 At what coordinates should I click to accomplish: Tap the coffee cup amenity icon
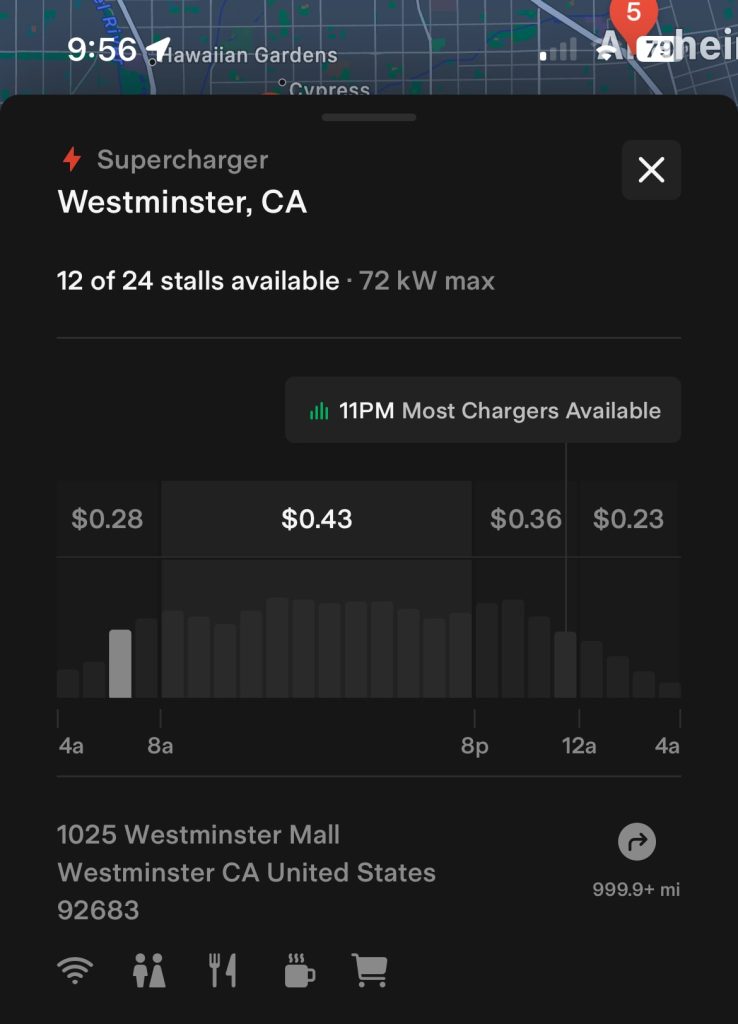pyautogui.click(x=299, y=970)
